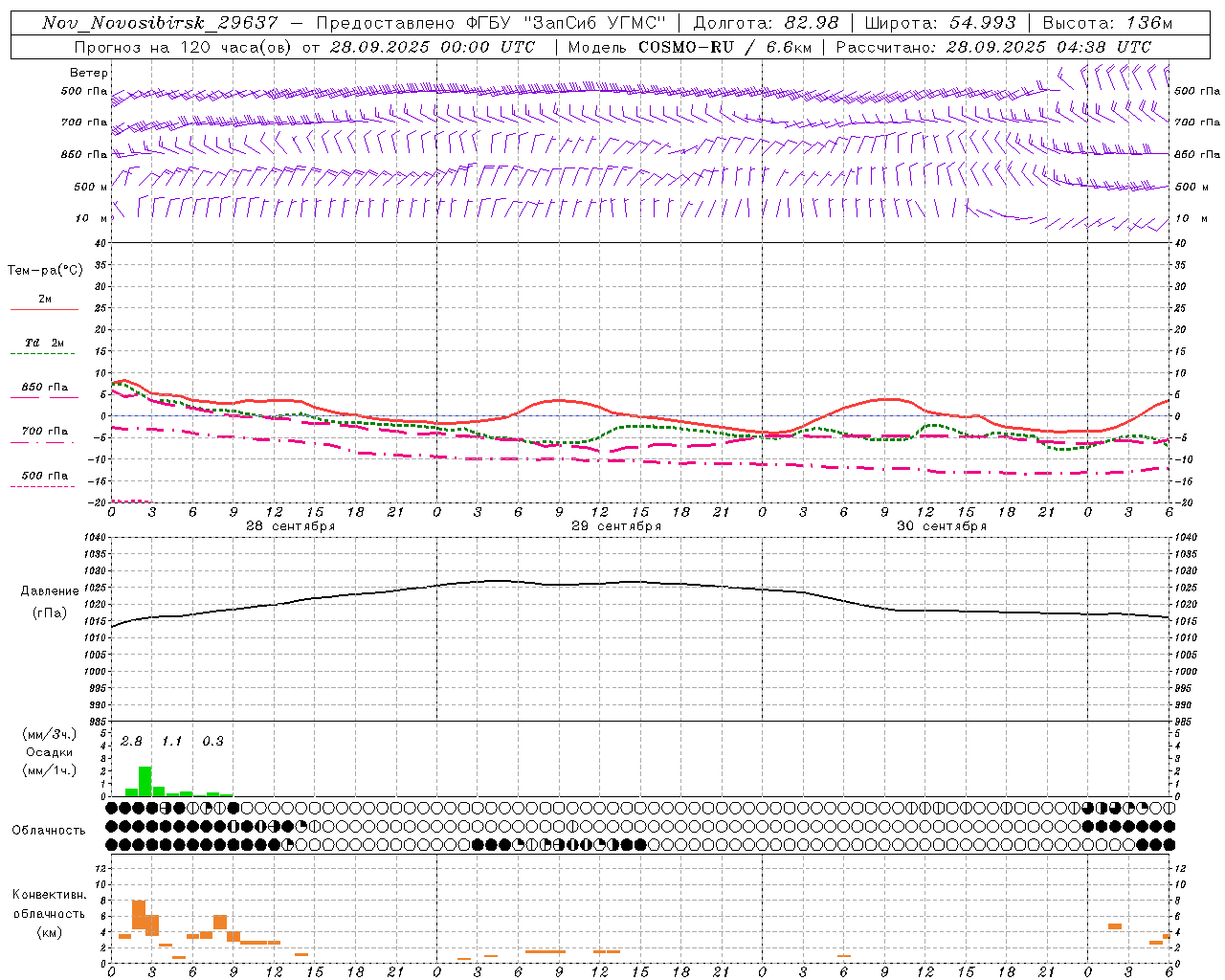Click the calculation time Рассчитано: 28.09.2025 04:38 UTC

point(993,47)
